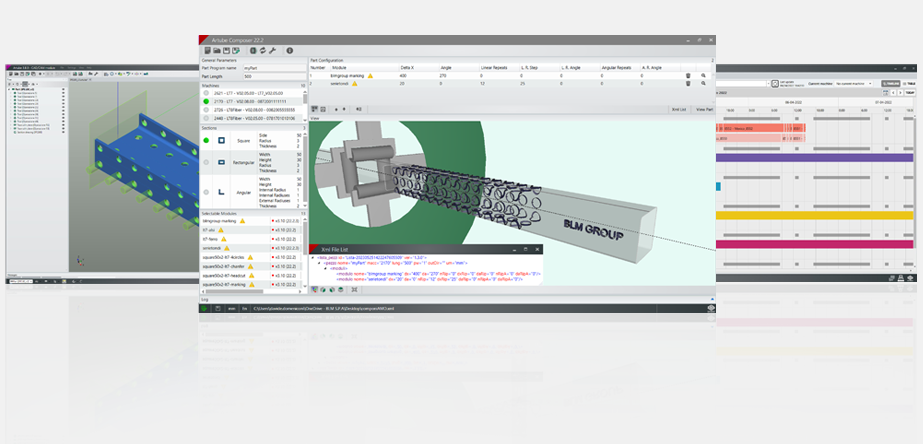Click the magnifier icon on the serietondi row

pyautogui.click(x=703, y=84)
